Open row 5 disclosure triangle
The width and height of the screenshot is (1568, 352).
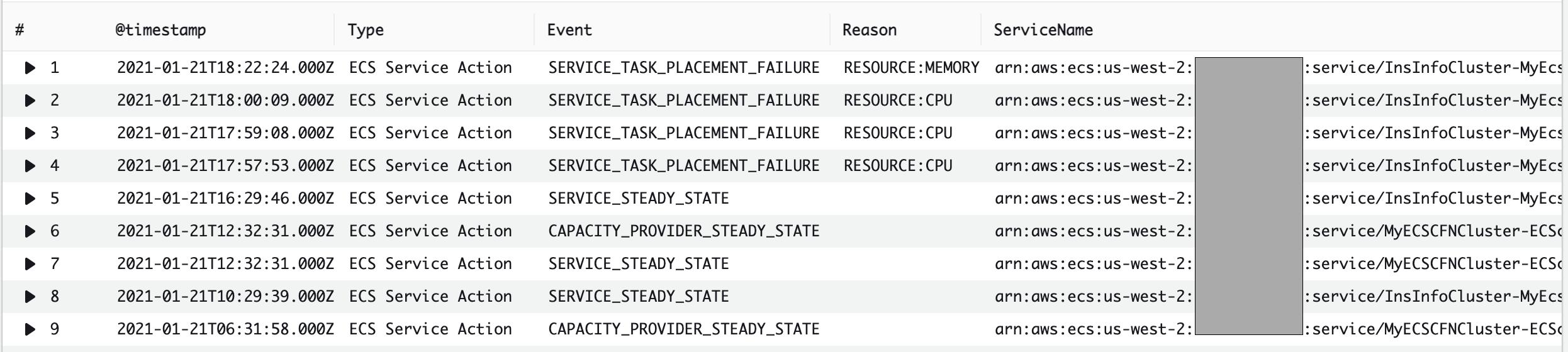pos(30,199)
